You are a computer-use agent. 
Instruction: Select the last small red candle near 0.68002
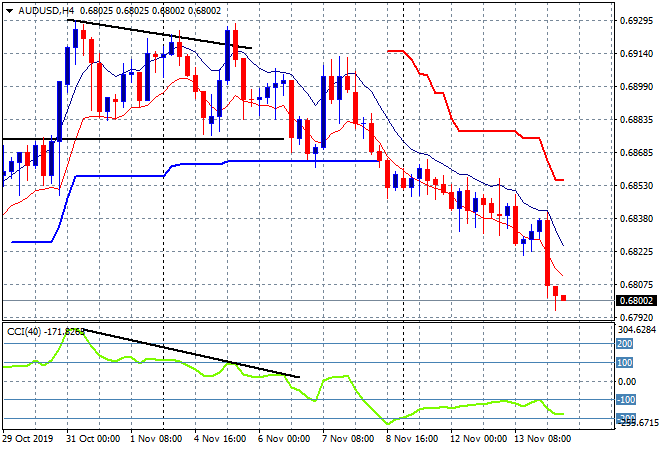564,298
